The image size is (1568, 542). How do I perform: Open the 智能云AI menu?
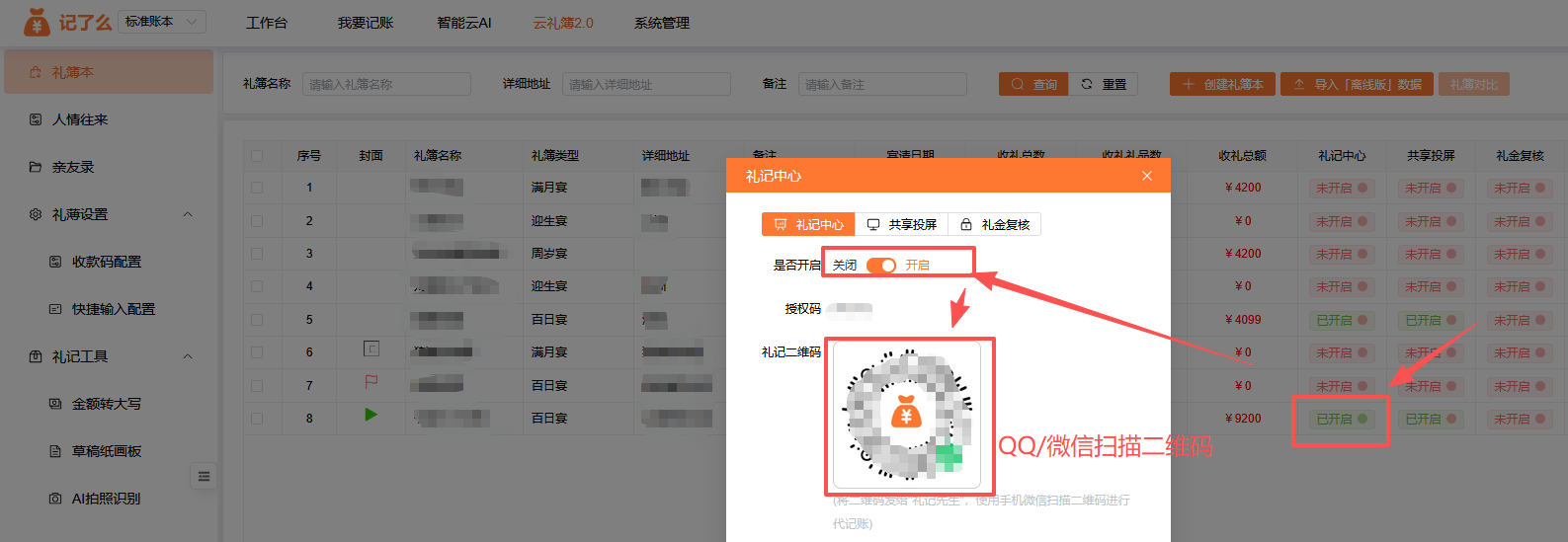464,23
